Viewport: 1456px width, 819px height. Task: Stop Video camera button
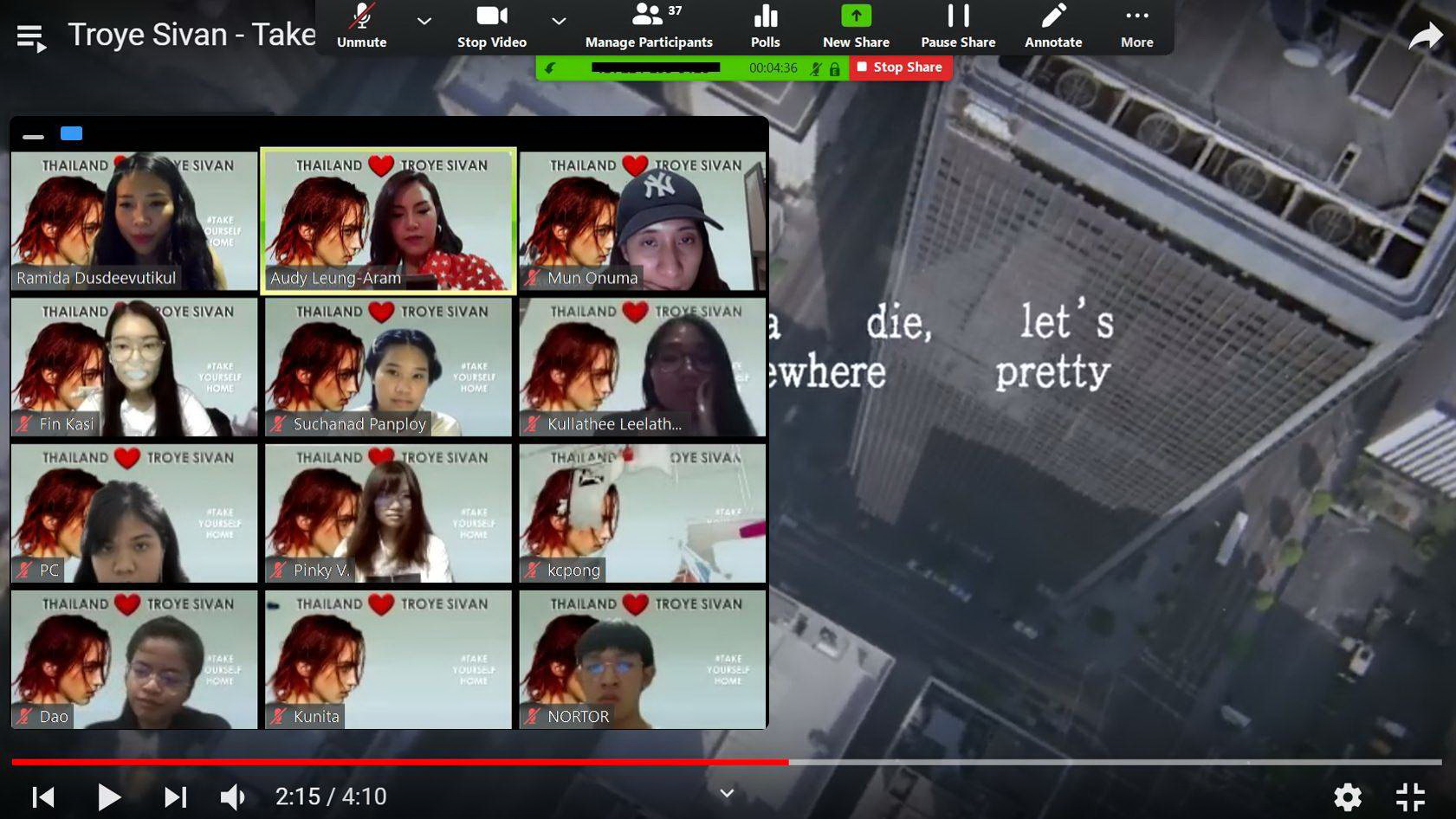(491, 27)
